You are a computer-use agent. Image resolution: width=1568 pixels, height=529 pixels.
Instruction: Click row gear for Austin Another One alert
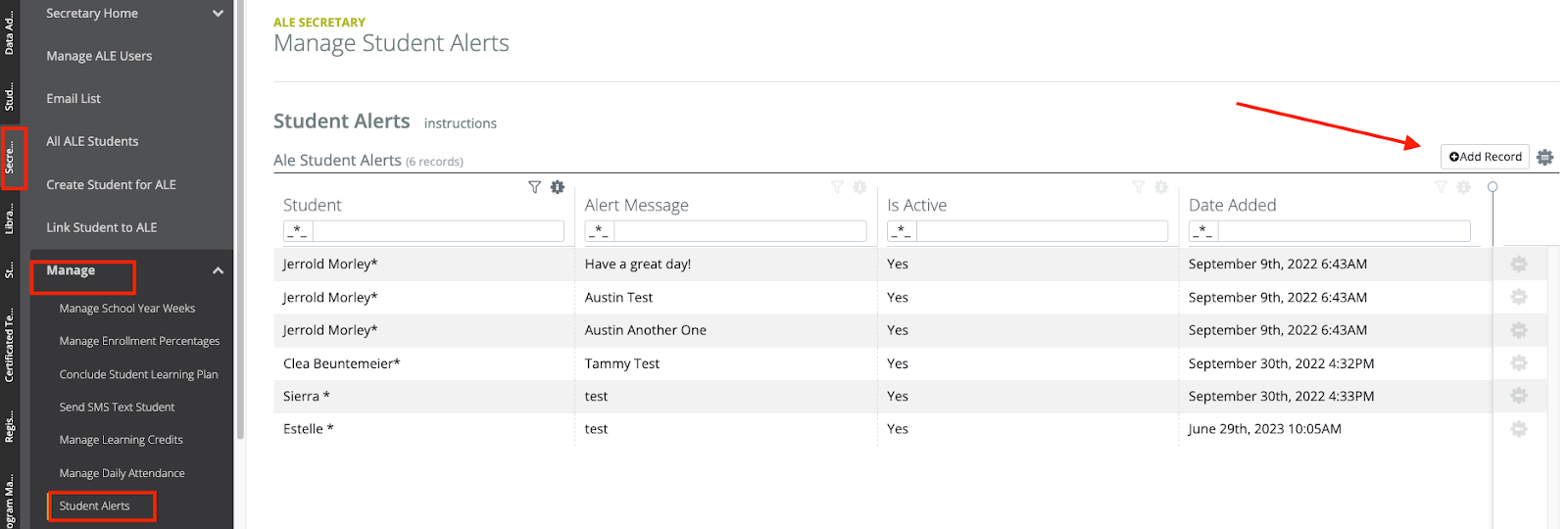pyautogui.click(x=1519, y=330)
